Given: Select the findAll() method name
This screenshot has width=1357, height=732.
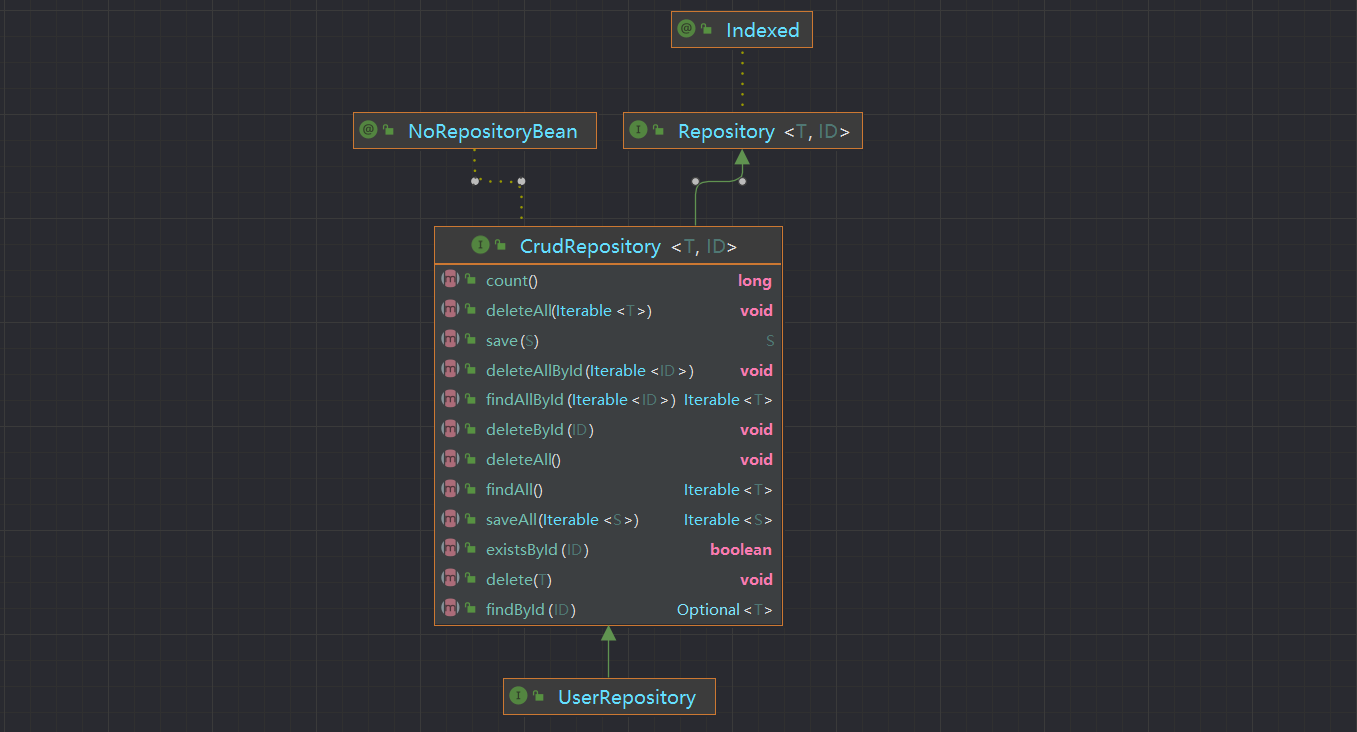Looking at the screenshot, I should (514, 490).
